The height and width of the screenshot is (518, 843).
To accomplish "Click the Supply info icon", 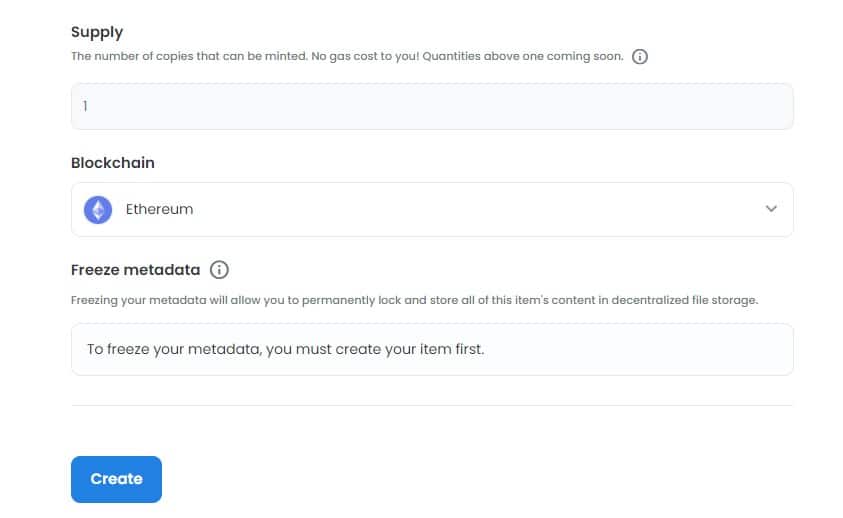I will (641, 57).
